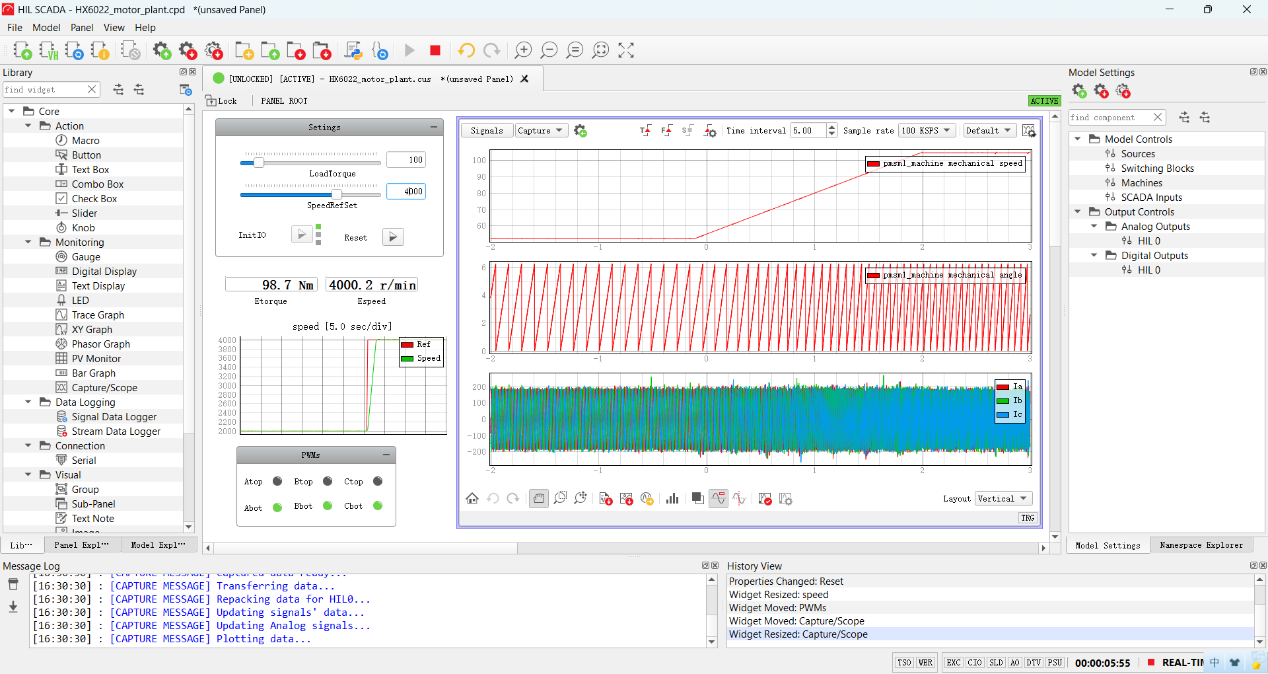1268x674 pixels.
Task: Switch to the Namespace Explorer tab
Action: [1200, 545]
